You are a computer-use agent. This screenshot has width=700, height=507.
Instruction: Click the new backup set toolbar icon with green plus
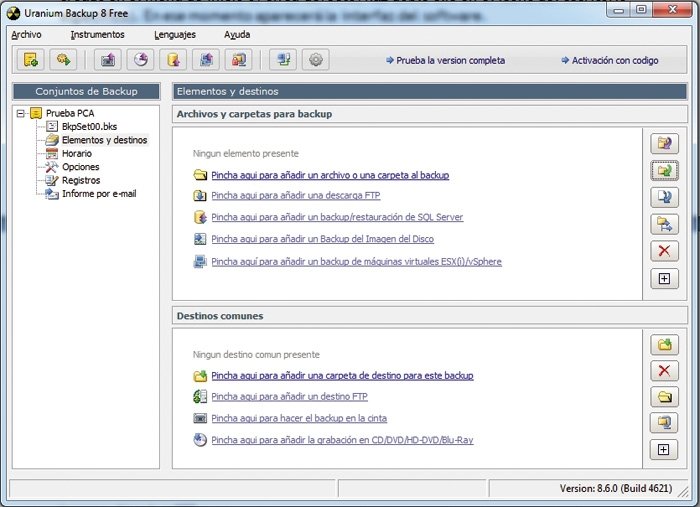pos(30,60)
